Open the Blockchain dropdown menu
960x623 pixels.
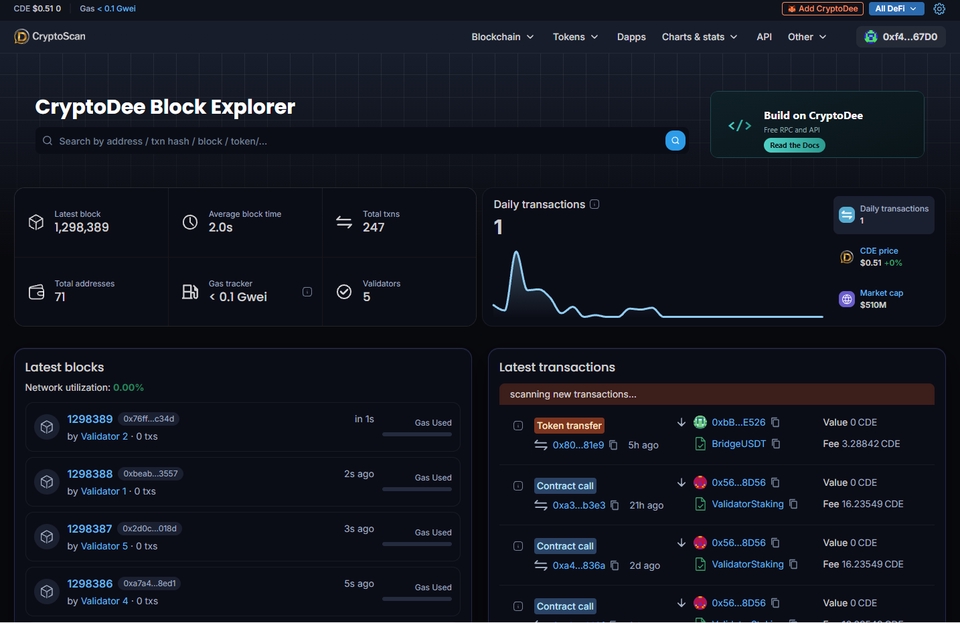pyautogui.click(x=503, y=37)
